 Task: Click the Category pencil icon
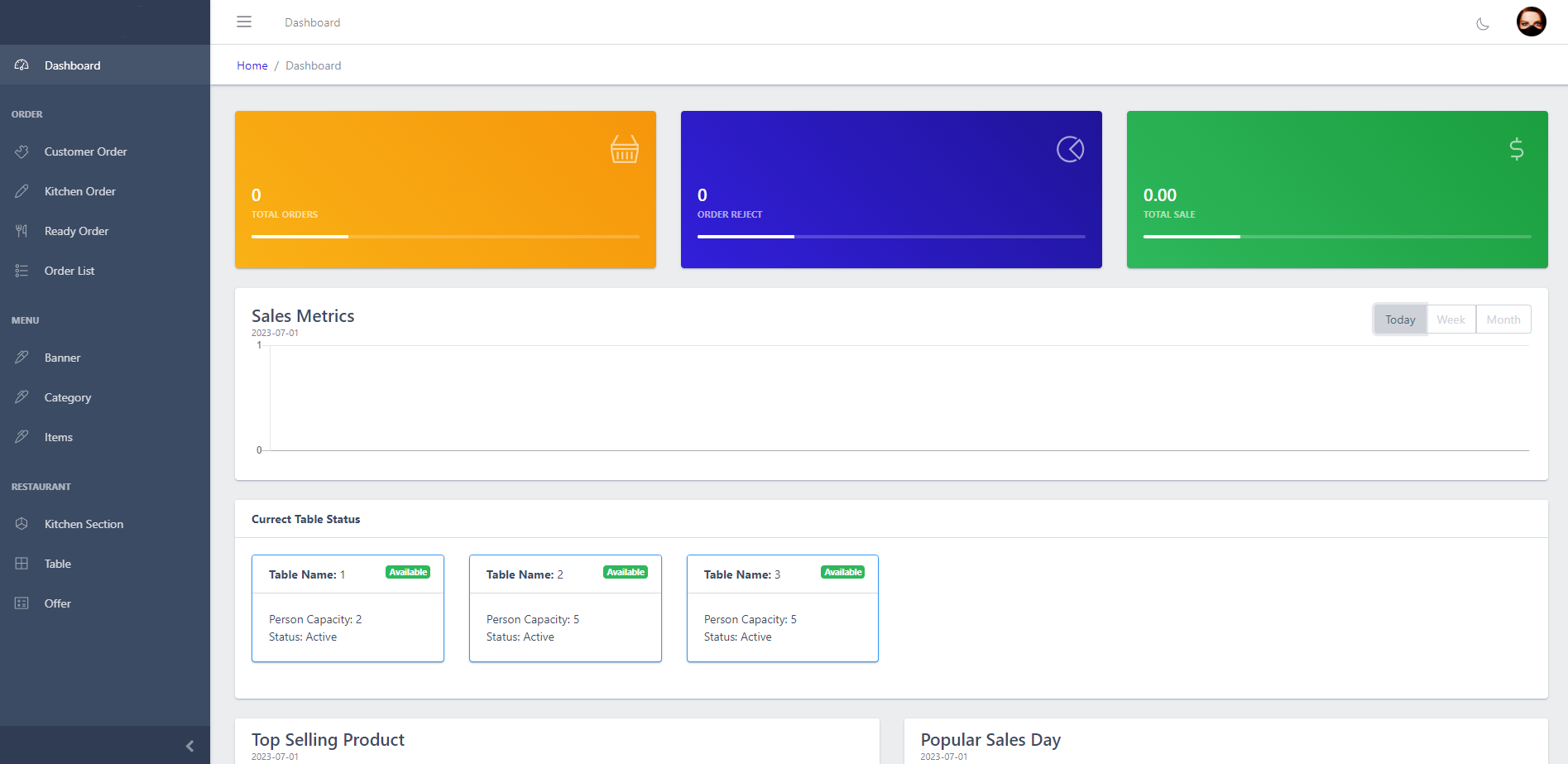point(22,397)
